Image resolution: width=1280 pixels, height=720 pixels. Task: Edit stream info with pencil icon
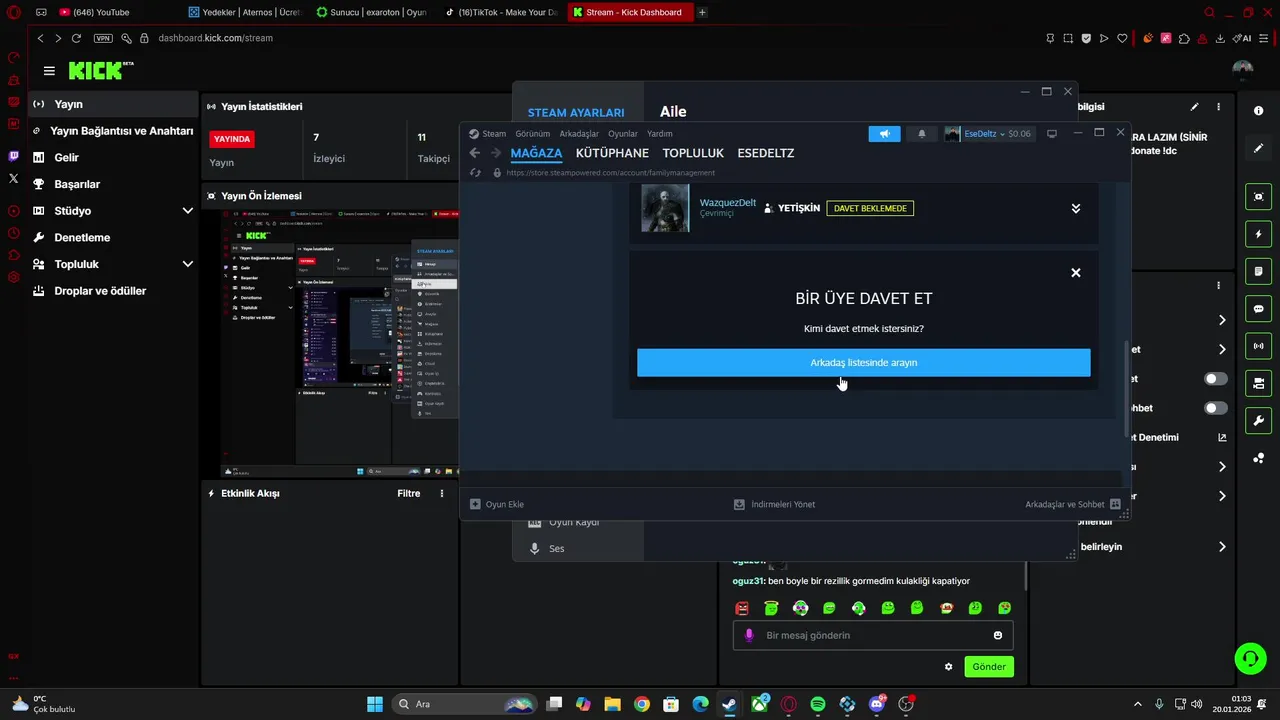(x=1194, y=106)
